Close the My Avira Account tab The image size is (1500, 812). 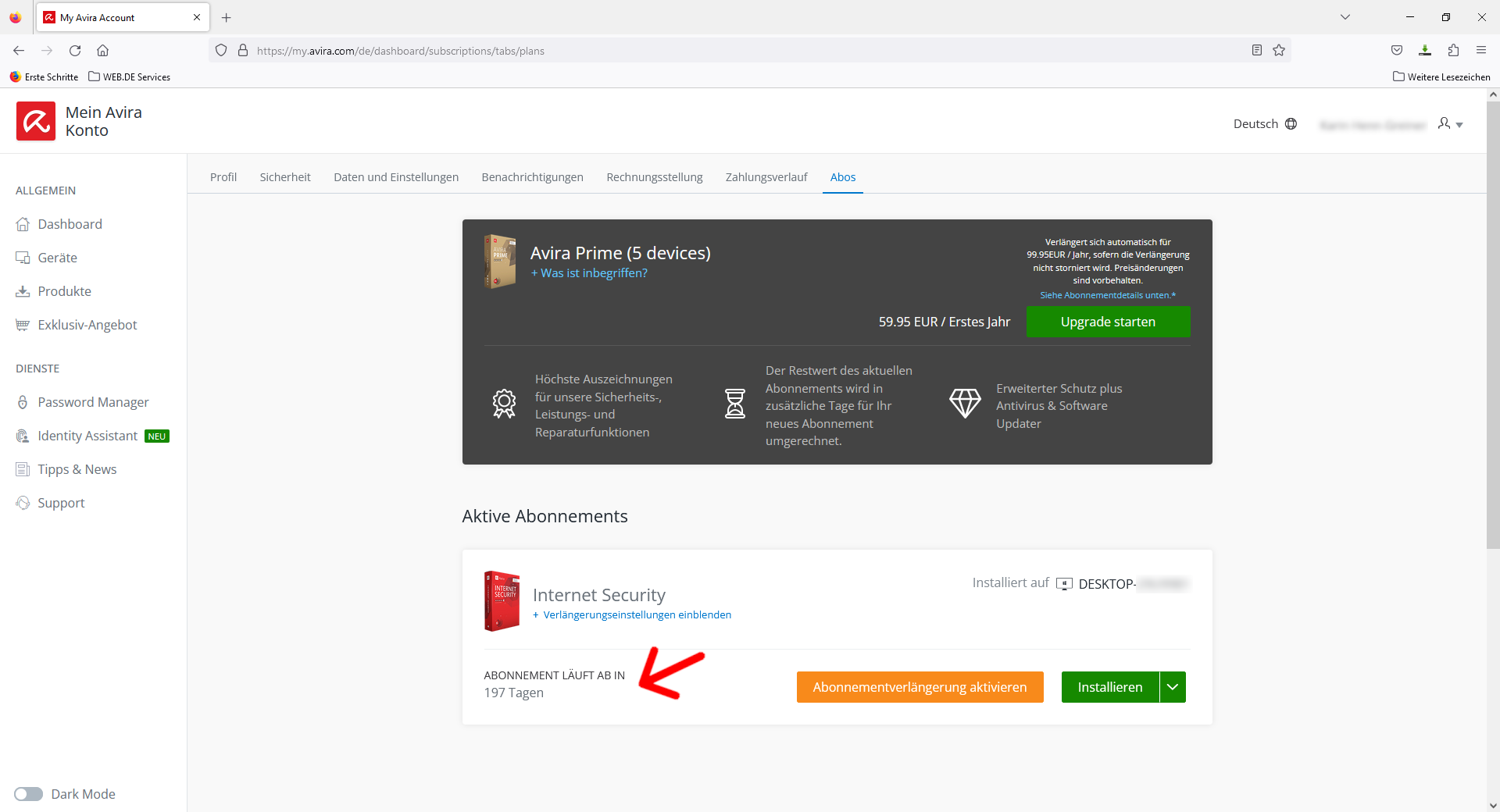pos(197,17)
